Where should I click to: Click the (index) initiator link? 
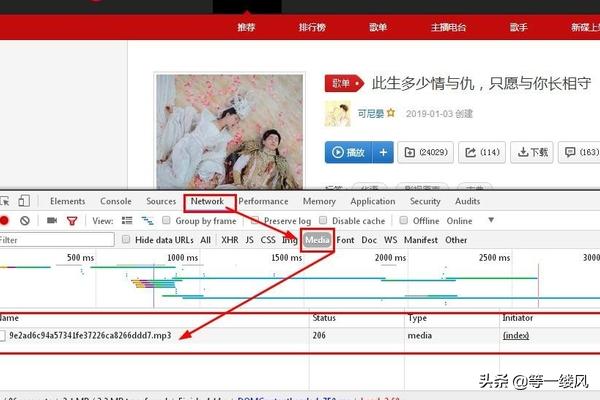tap(516, 335)
